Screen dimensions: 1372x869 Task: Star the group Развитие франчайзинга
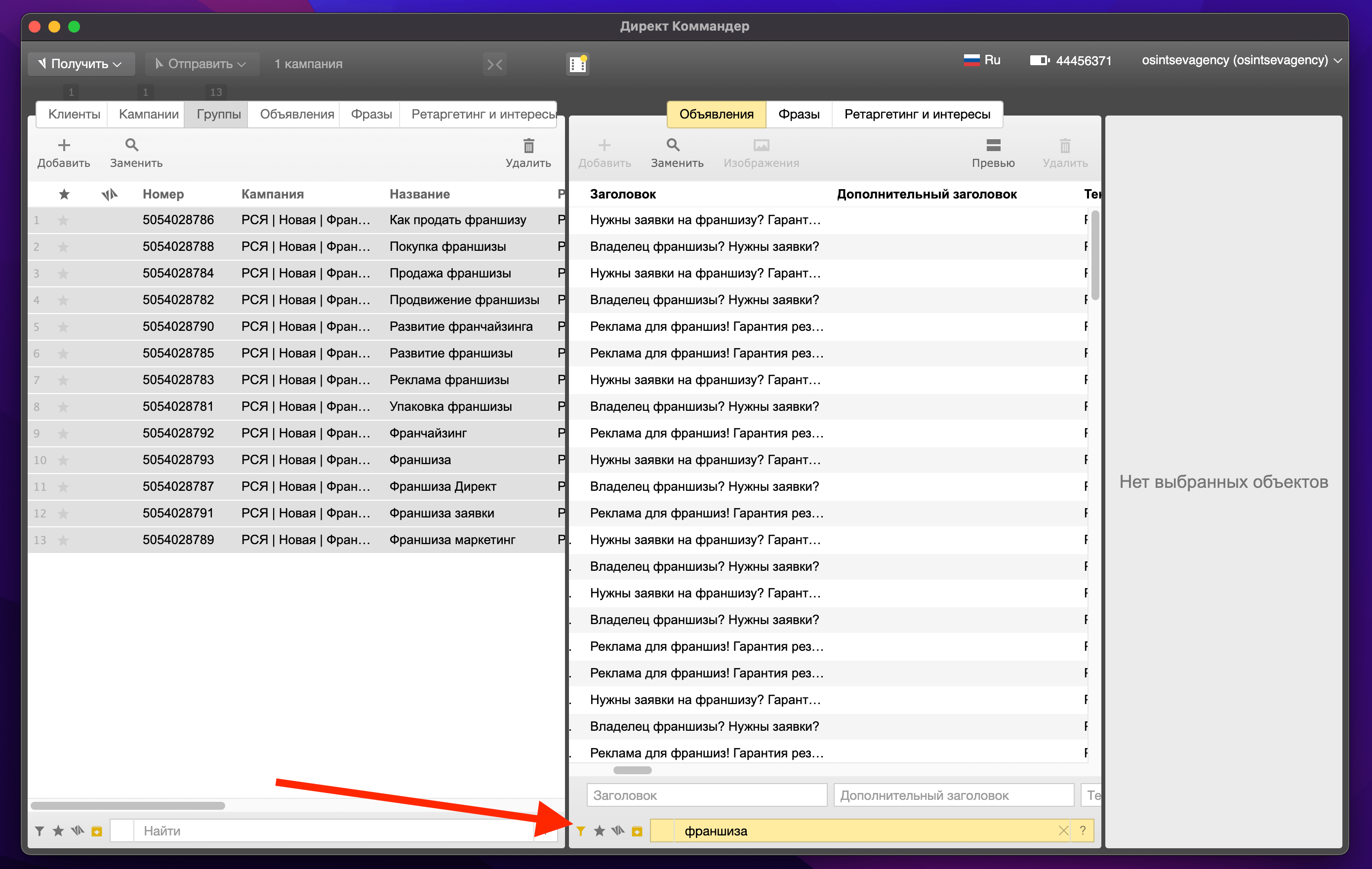point(63,327)
